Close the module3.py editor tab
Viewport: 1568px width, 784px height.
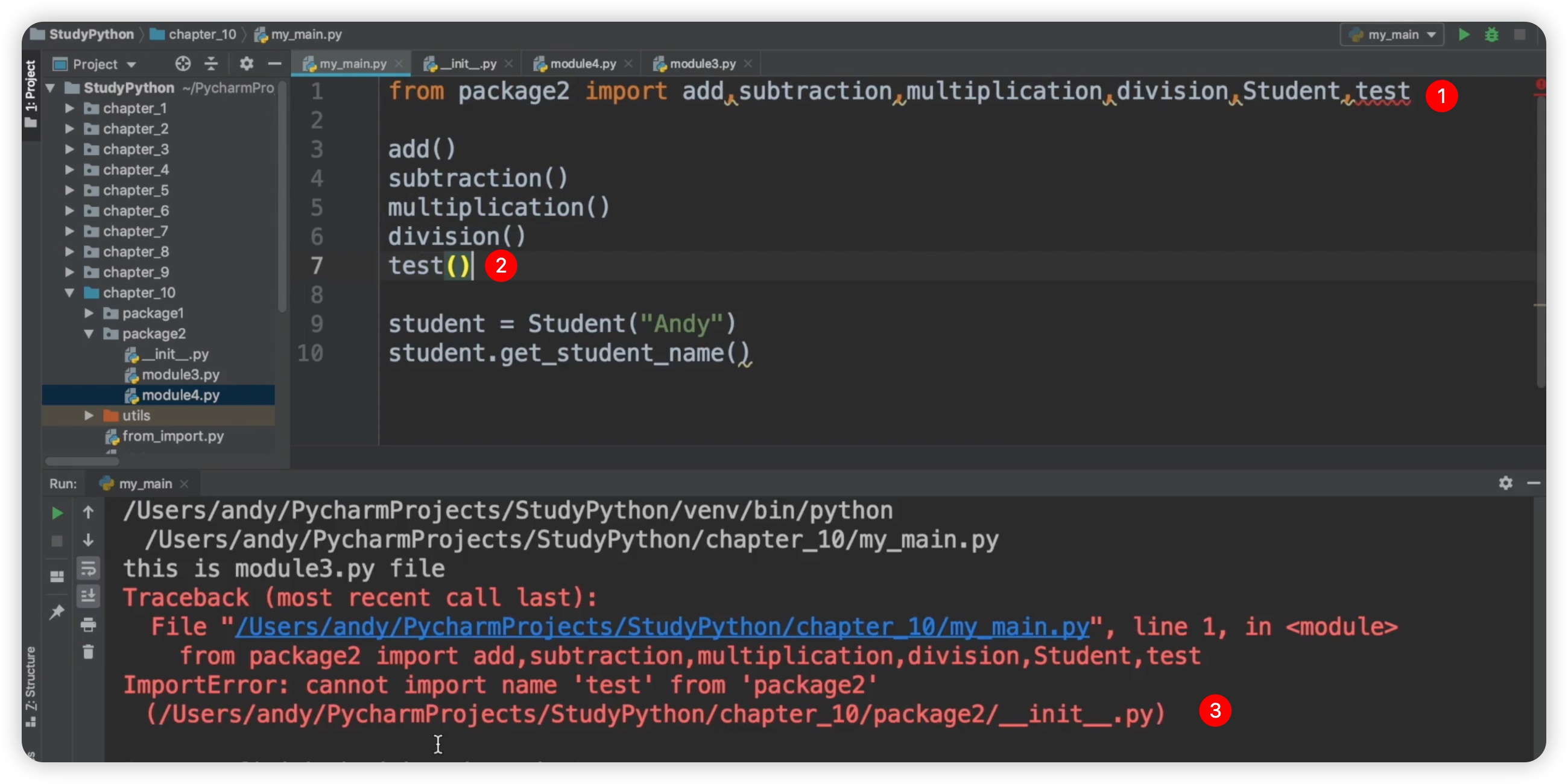(748, 63)
